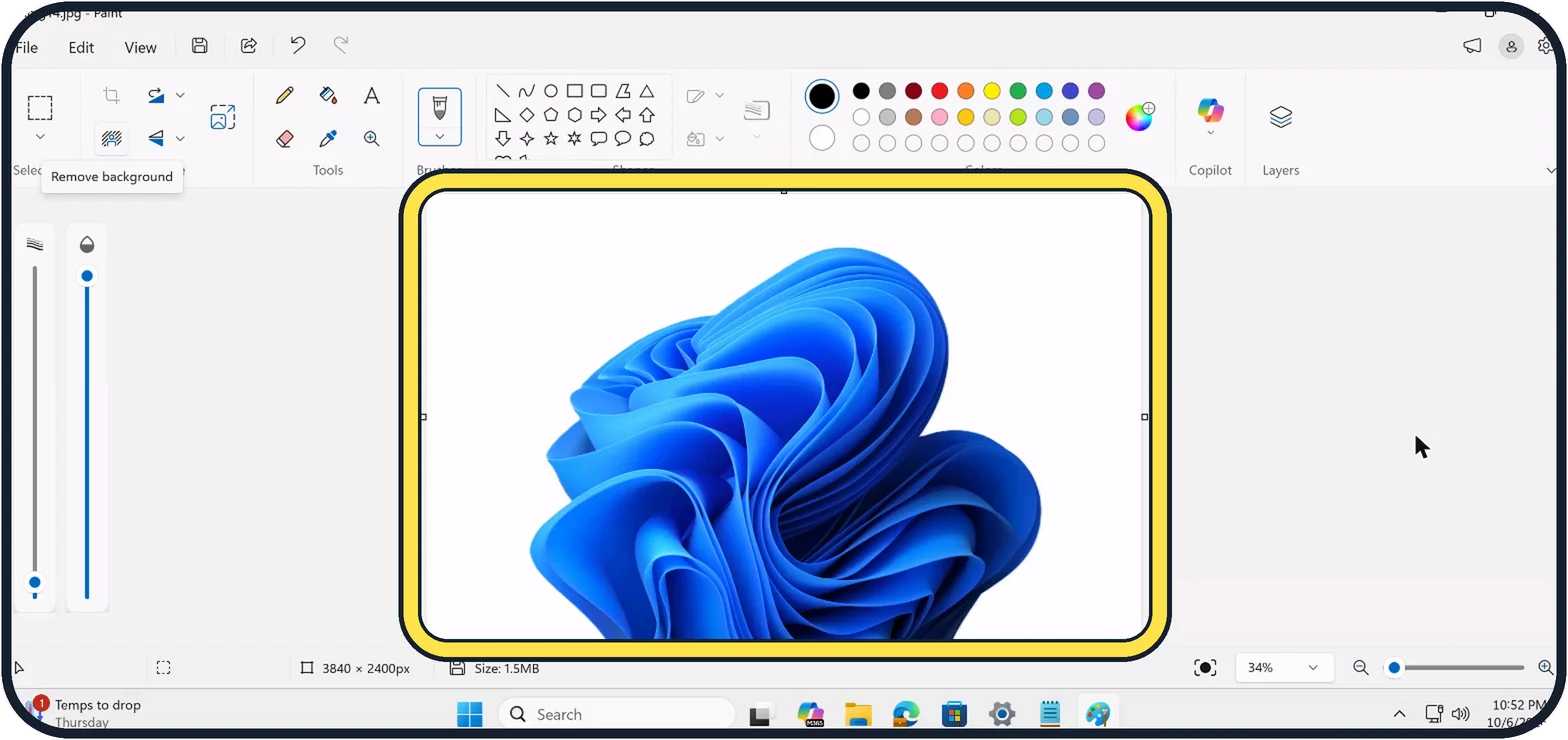The width and height of the screenshot is (1568, 740).
Task: Open the Resize and Skew image icon
Action: tap(222, 117)
